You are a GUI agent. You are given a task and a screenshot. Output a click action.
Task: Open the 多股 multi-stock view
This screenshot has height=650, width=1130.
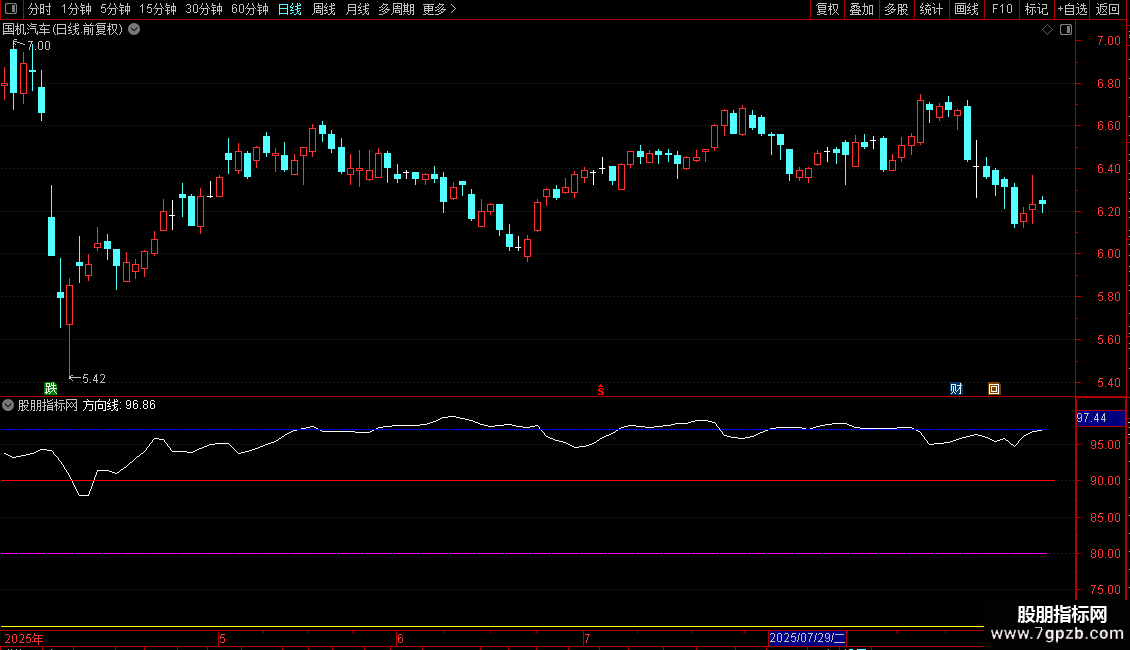897,9
